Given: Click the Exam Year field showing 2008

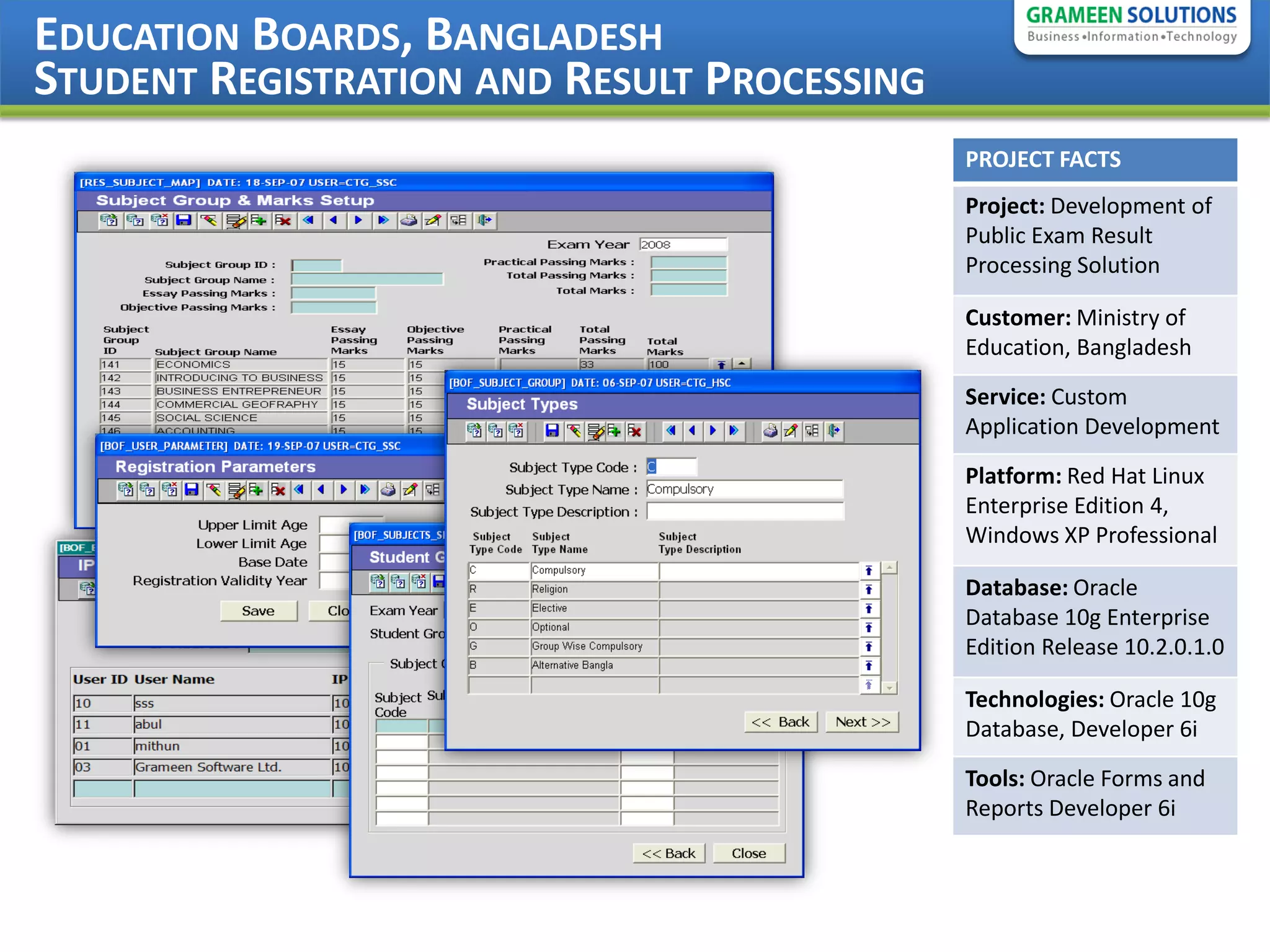Looking at the screenshot, I should [683, 244].
